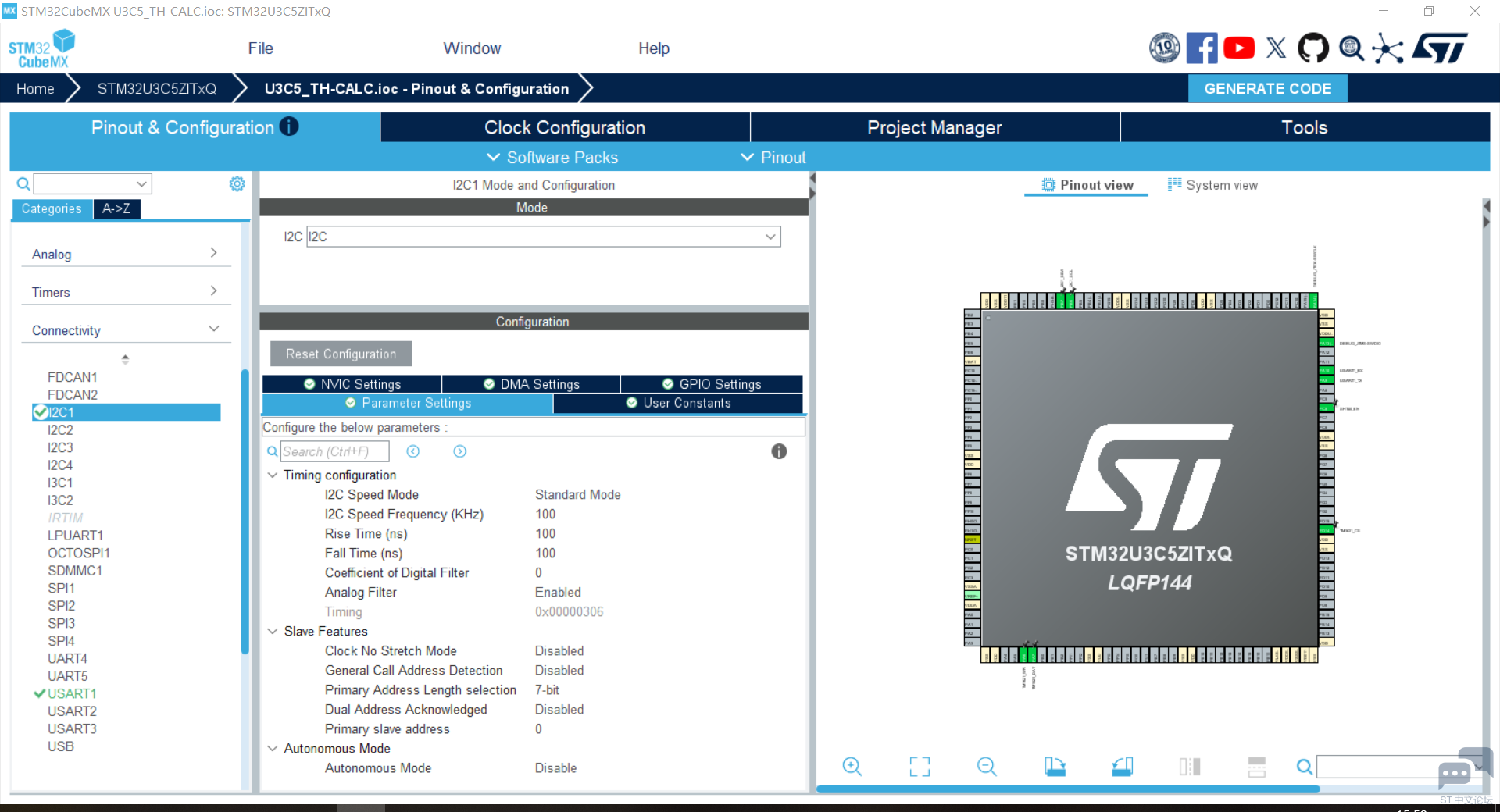This screenshot has width=1500, height=812.
Task: Click the peripheral search magnifier icon
Action: (x=23, y=184)
